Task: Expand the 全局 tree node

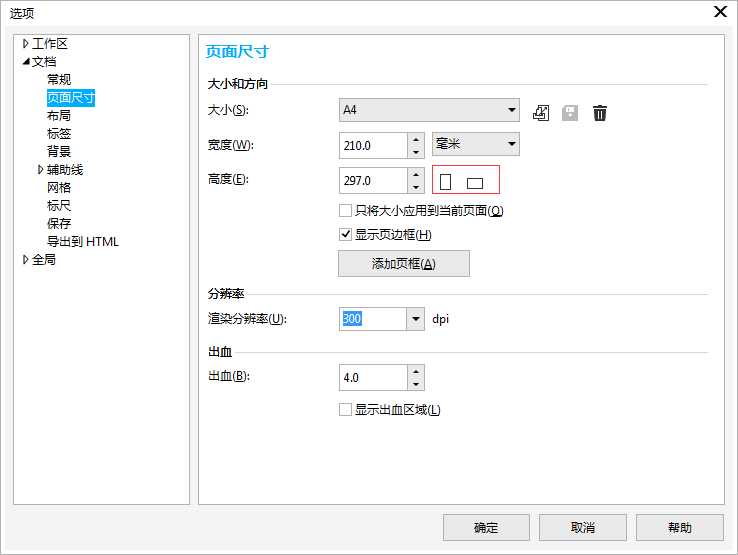Action: click(26, 260)
